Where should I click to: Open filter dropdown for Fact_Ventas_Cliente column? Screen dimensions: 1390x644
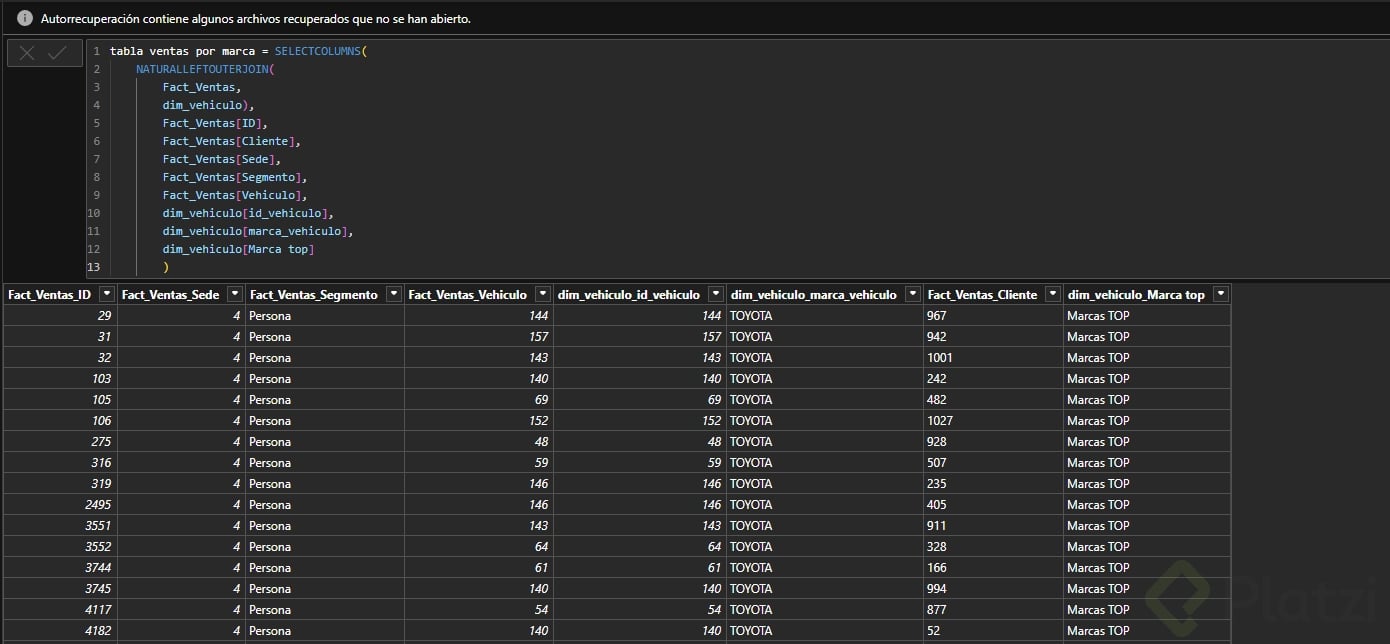pos(1053,294)
